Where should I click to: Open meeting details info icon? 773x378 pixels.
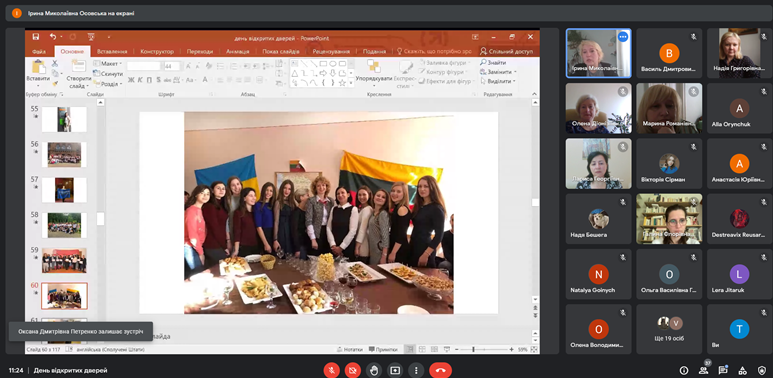pyautogui.click(x=684, y=370)
